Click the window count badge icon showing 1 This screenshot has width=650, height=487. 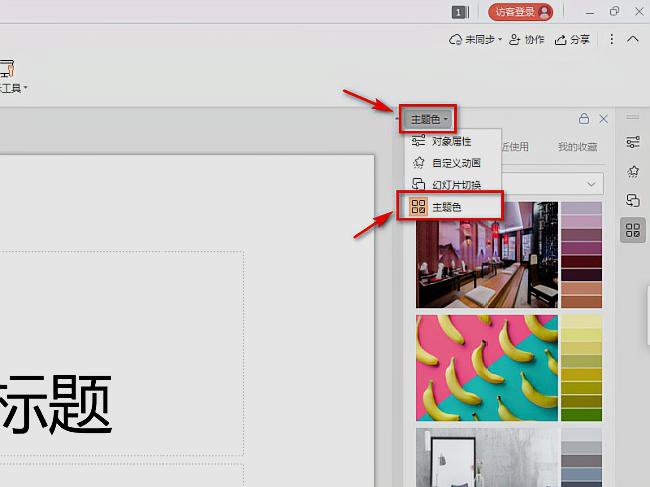point(459,12)
